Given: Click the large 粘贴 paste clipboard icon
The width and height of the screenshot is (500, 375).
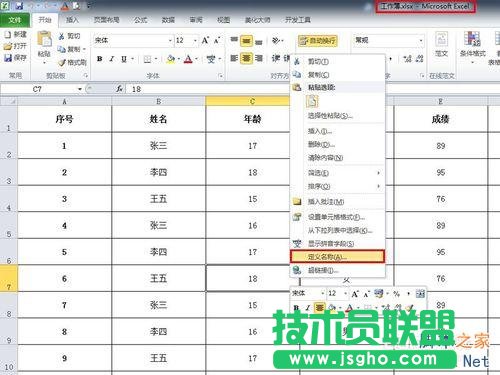Looking at the screenshot, I should tap(44, 39).
